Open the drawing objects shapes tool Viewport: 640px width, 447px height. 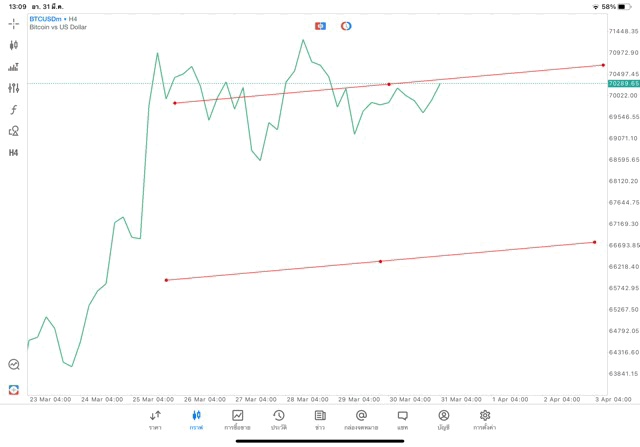pyautogui.click(x=14, y=131)
